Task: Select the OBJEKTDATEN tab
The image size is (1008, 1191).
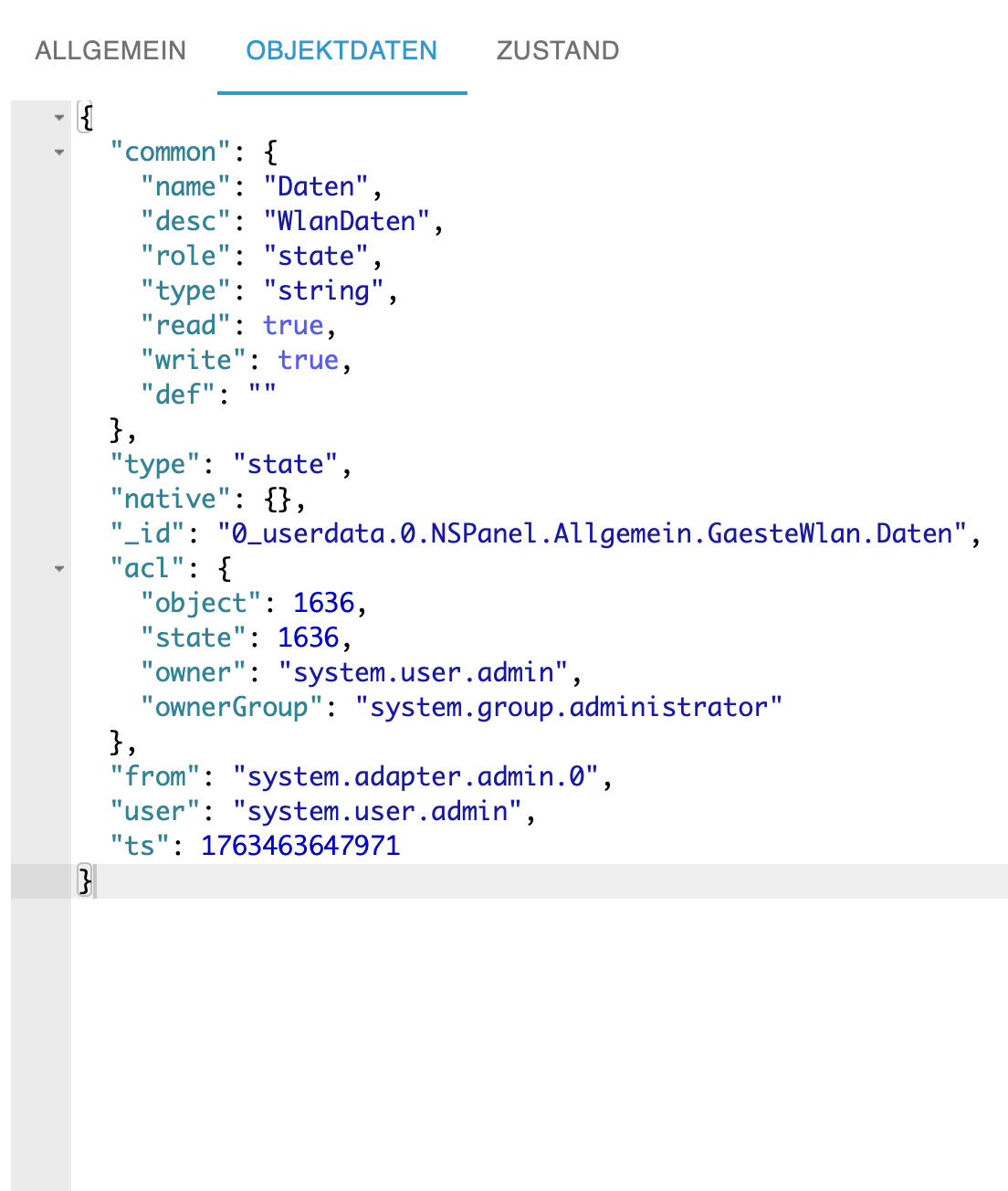Action: click(341, 50)
